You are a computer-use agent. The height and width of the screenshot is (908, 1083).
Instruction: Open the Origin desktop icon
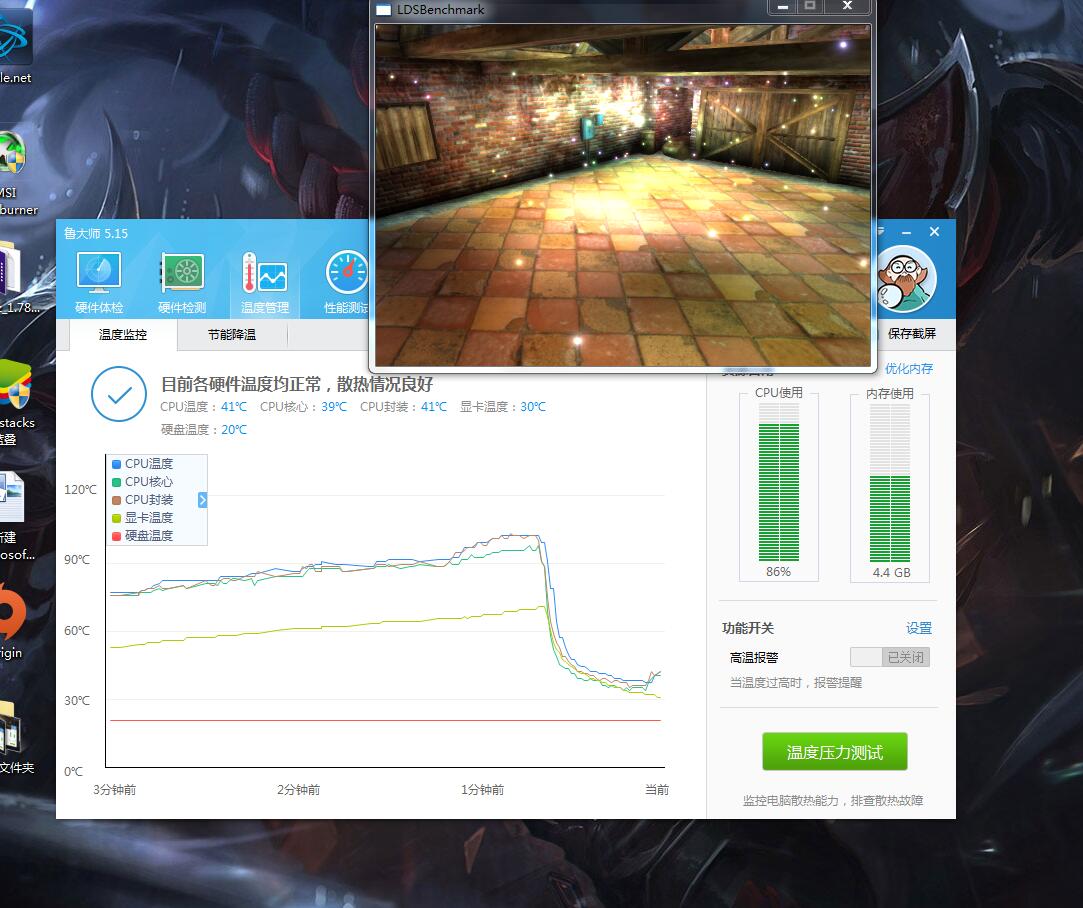[x=12, y=621]
